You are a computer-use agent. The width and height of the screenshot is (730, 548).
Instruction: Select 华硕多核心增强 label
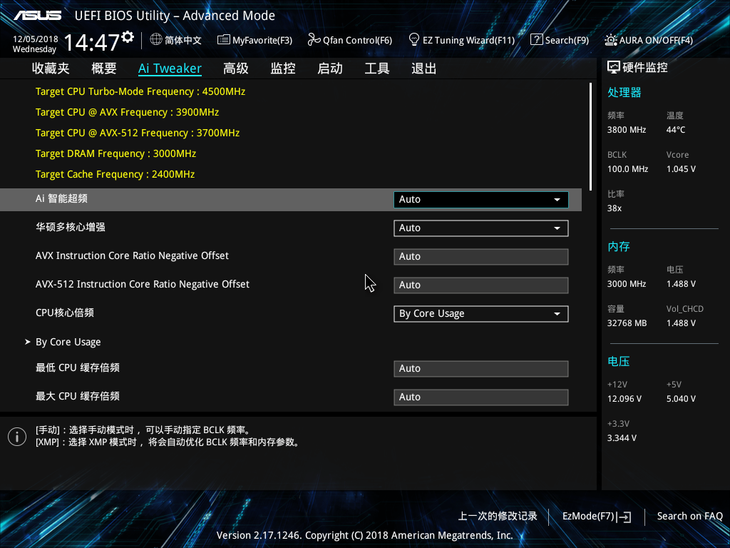pyautogui.click(x=70, y=227)
